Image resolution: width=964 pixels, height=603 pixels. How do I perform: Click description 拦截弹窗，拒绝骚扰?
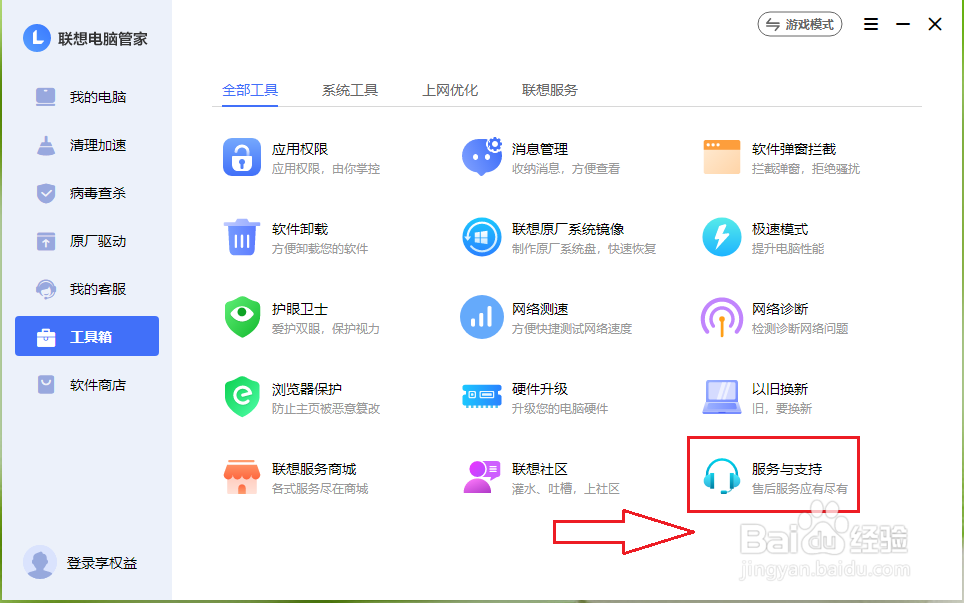point(805,169)
